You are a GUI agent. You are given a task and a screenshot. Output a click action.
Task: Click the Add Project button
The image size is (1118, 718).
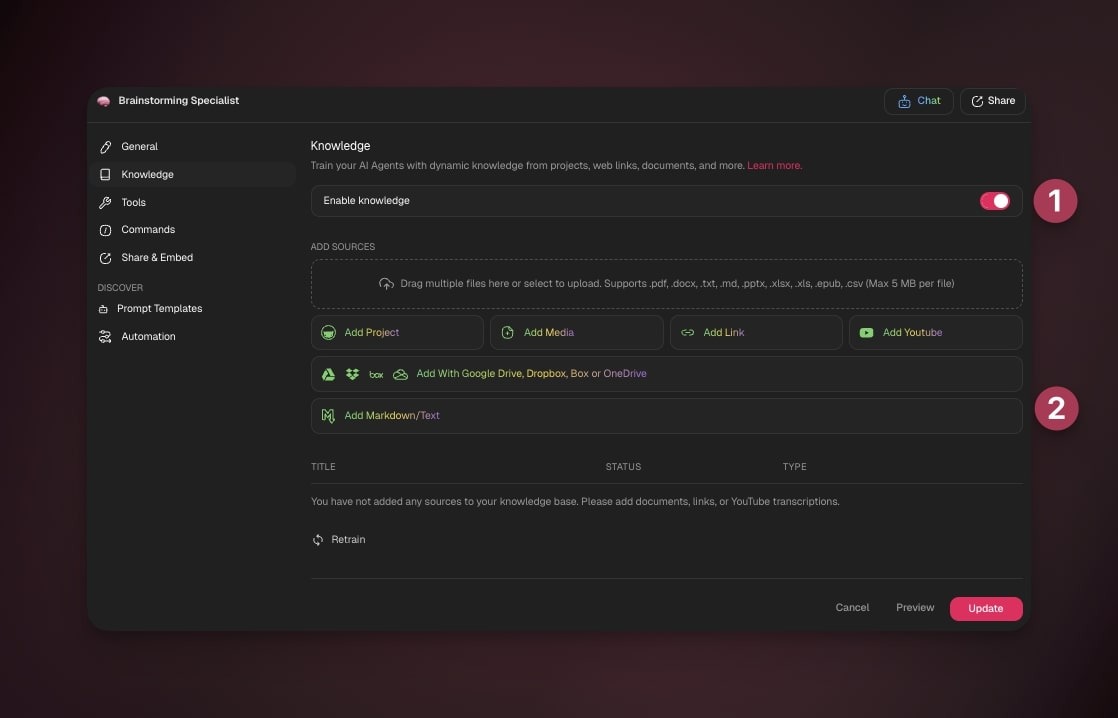click(397, 333)
